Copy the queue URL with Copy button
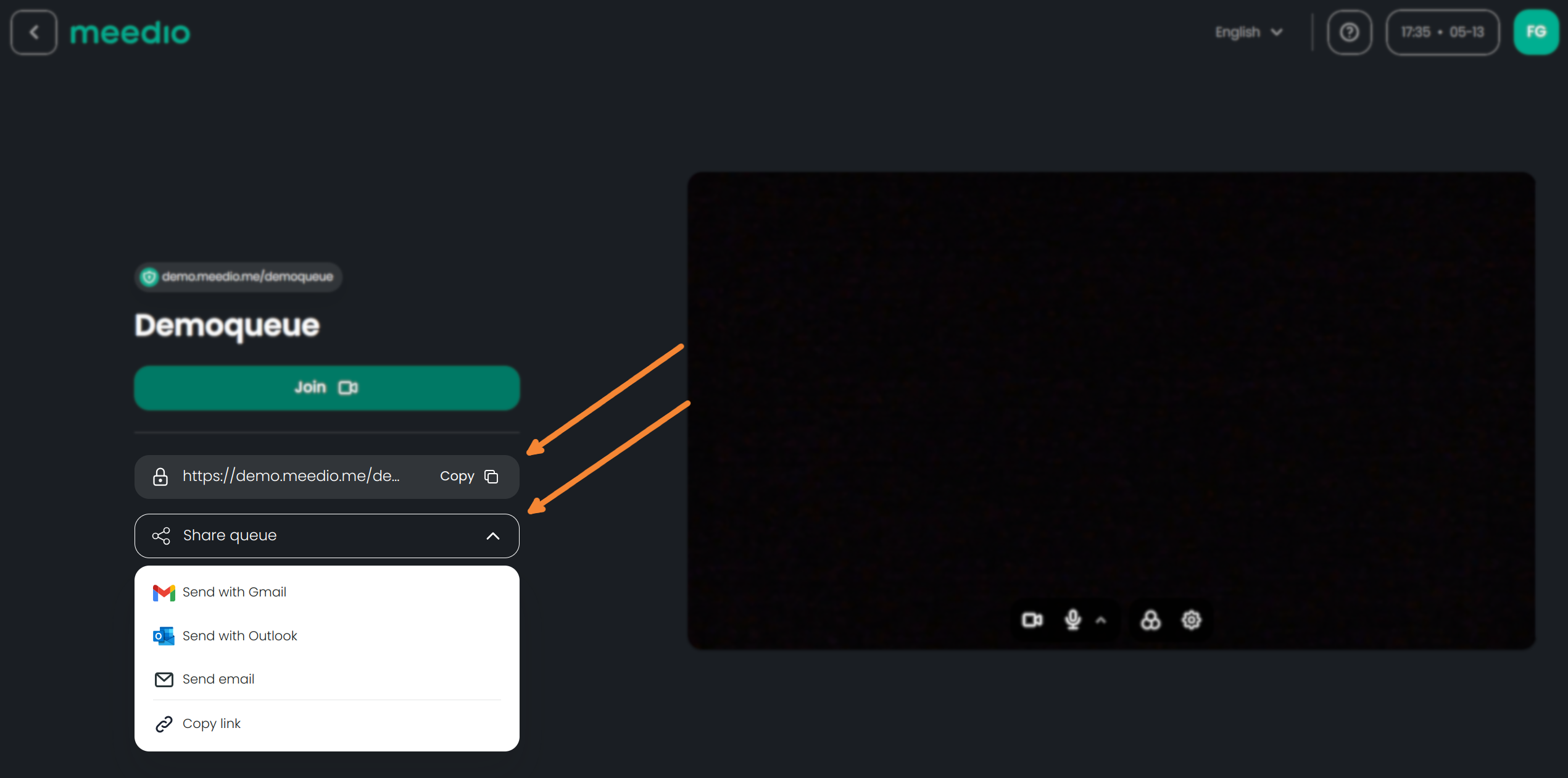 (469, 477)
